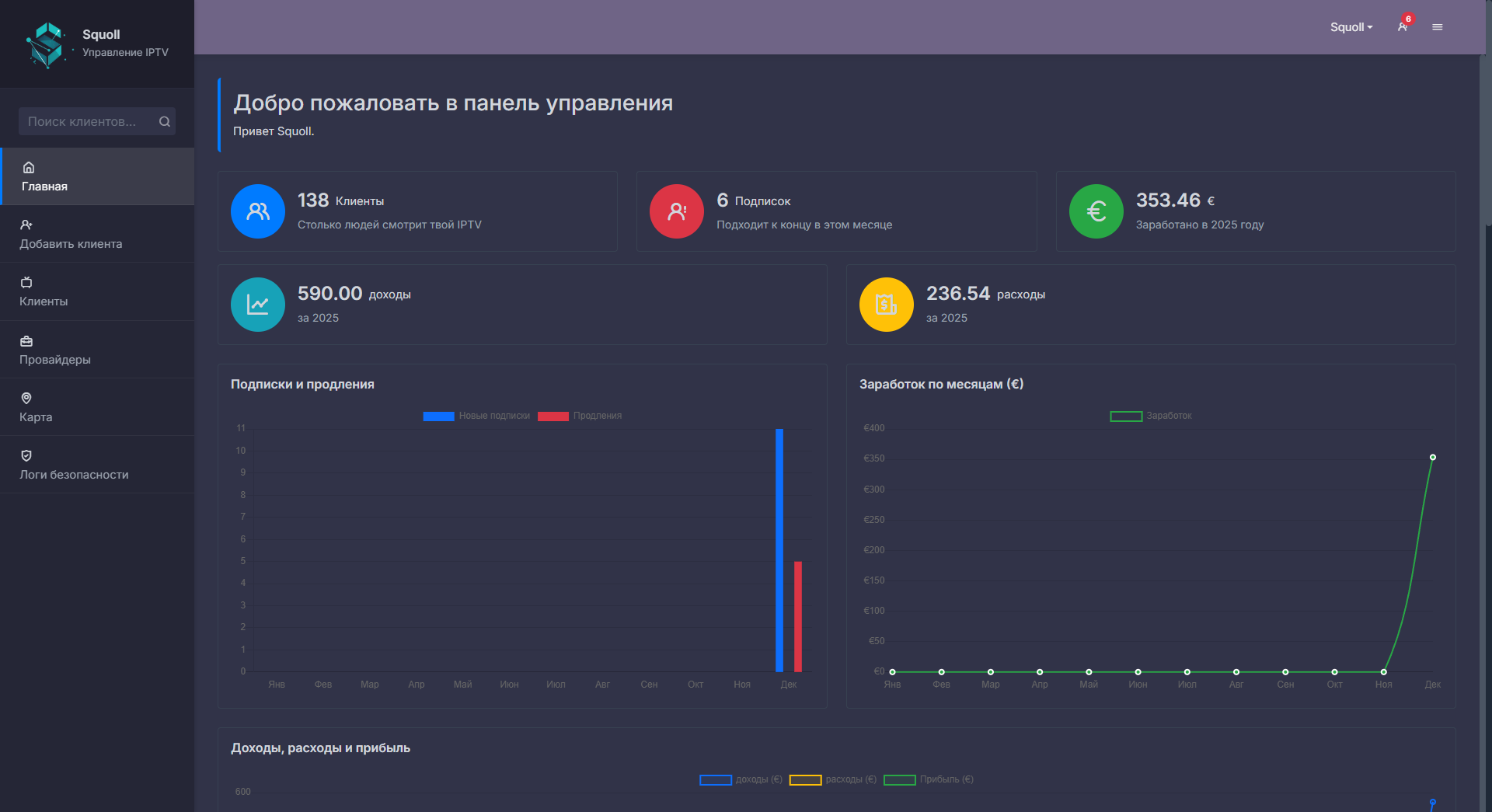The height and width of the screenshot is (812, 1492).
Task: Open notifications icon with red badge
Action: click(1403, 26)
